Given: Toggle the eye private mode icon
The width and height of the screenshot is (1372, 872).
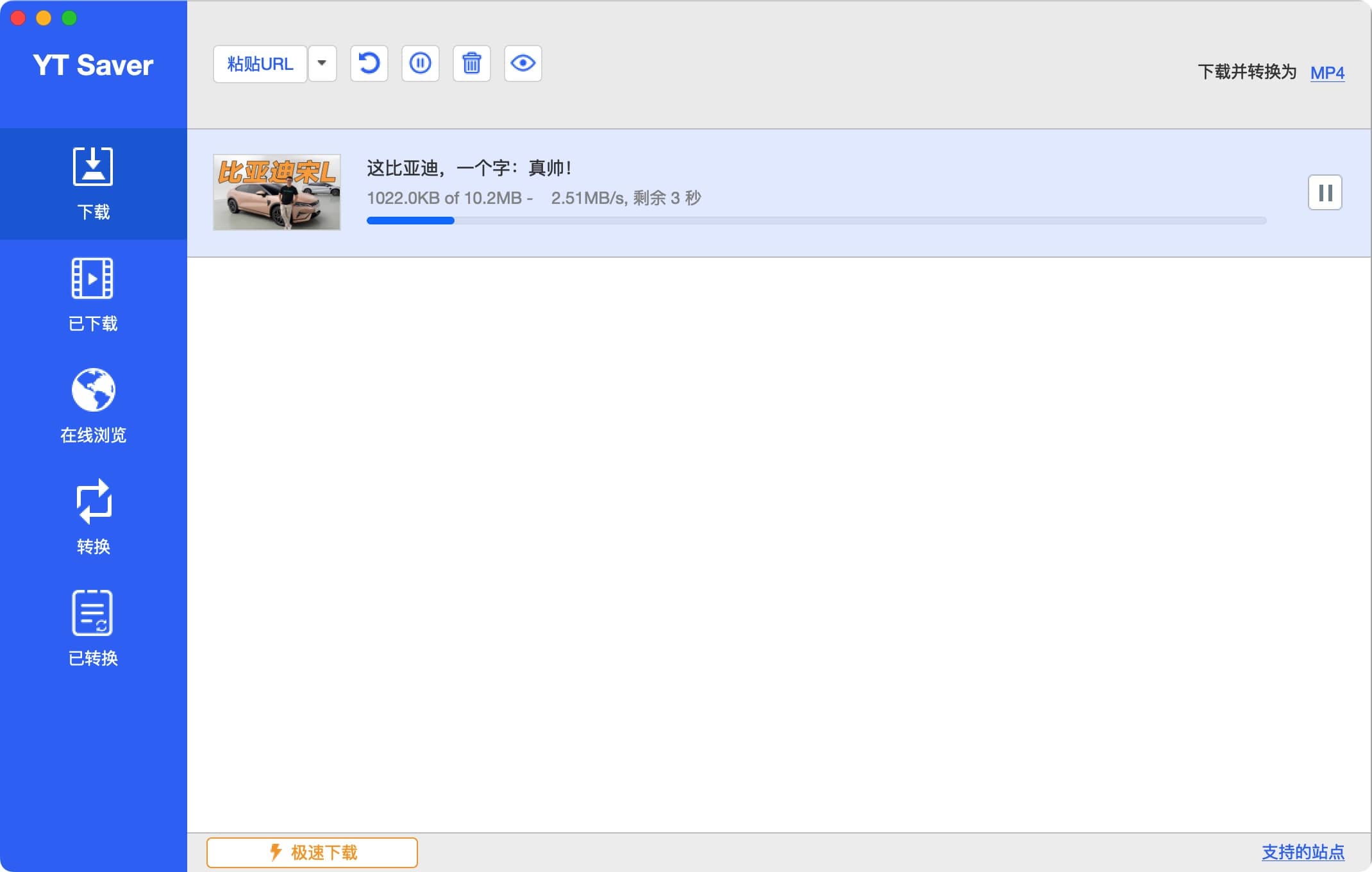Looking at the screenshot, I should [x=523, y=63].
